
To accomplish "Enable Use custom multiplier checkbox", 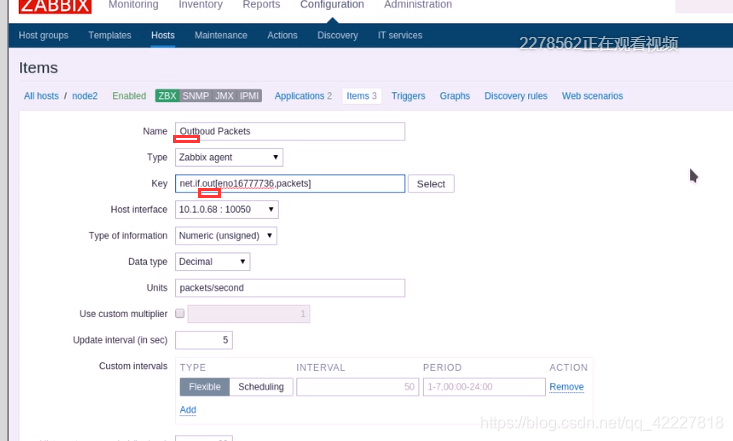I will pyautogui.click(x=180, y=313).
